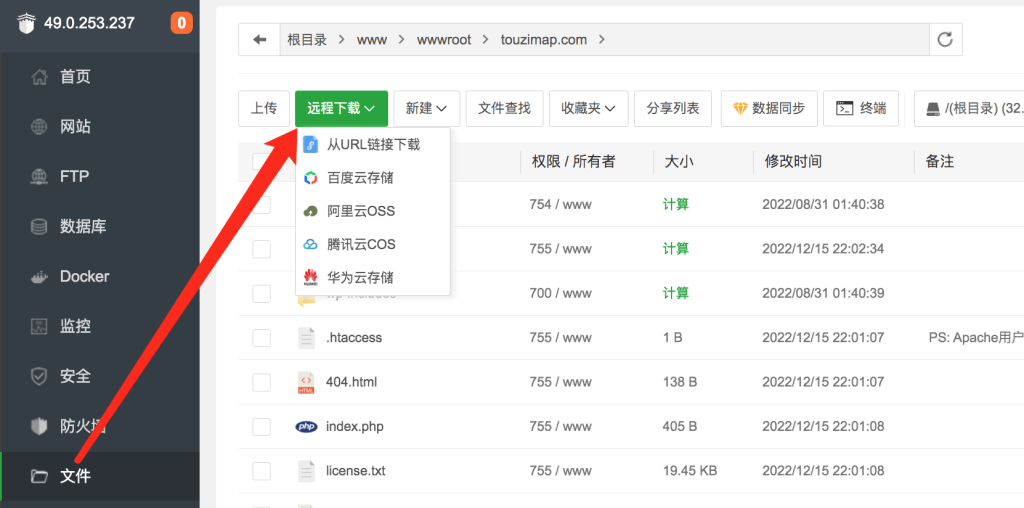Sort by the 修改时间 column header
The image size is (1024, 508).
click(x=793, y=161)
